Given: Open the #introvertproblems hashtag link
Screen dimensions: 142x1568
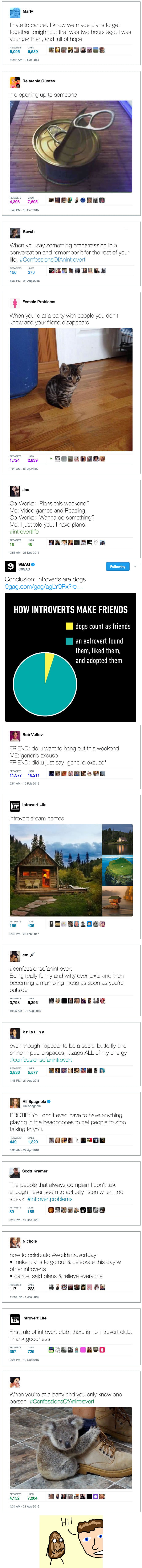Looking at the screenshot, I should 50,1199.
